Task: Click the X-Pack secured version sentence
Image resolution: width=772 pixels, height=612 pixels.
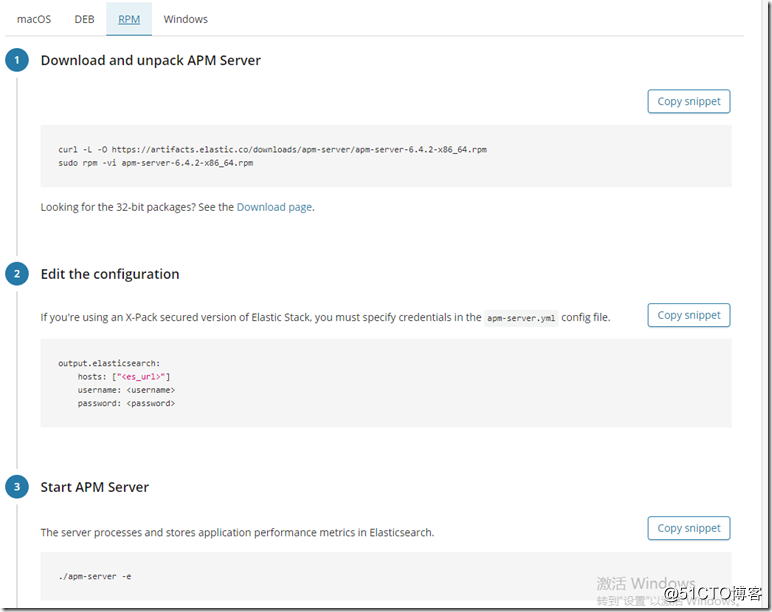Action: pos(325,318)
